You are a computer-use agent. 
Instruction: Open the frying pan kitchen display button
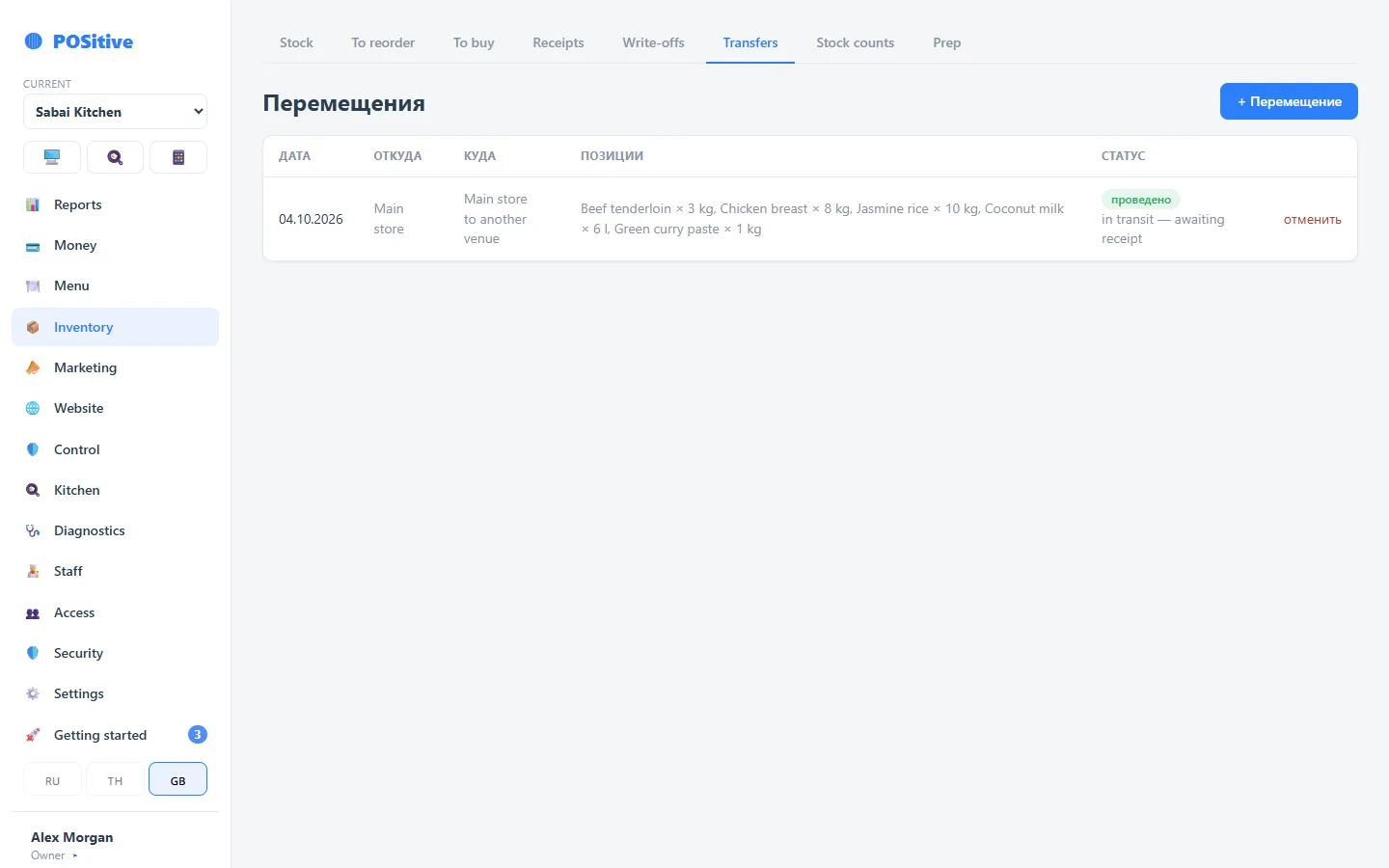(x=115, y=157)
